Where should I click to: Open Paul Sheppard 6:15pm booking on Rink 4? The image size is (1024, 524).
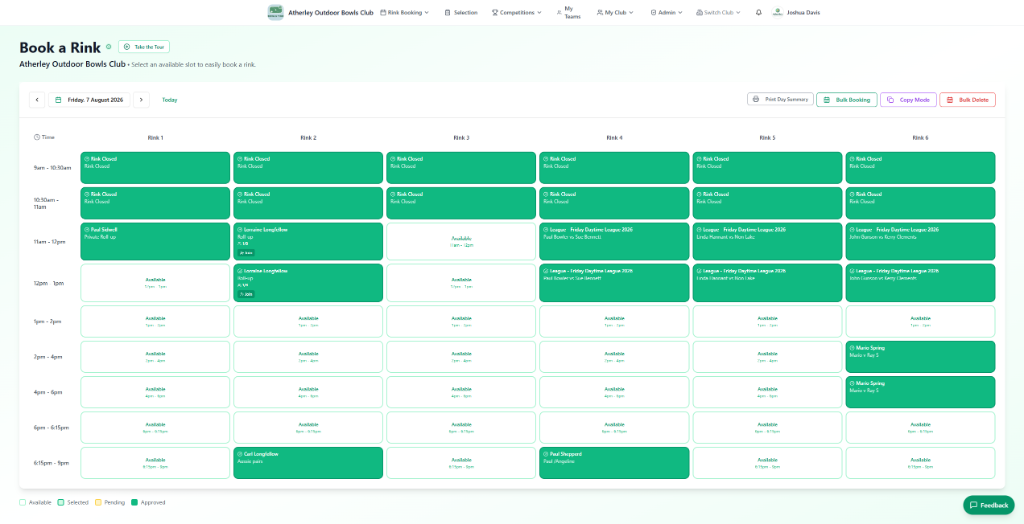coord(615,463)
